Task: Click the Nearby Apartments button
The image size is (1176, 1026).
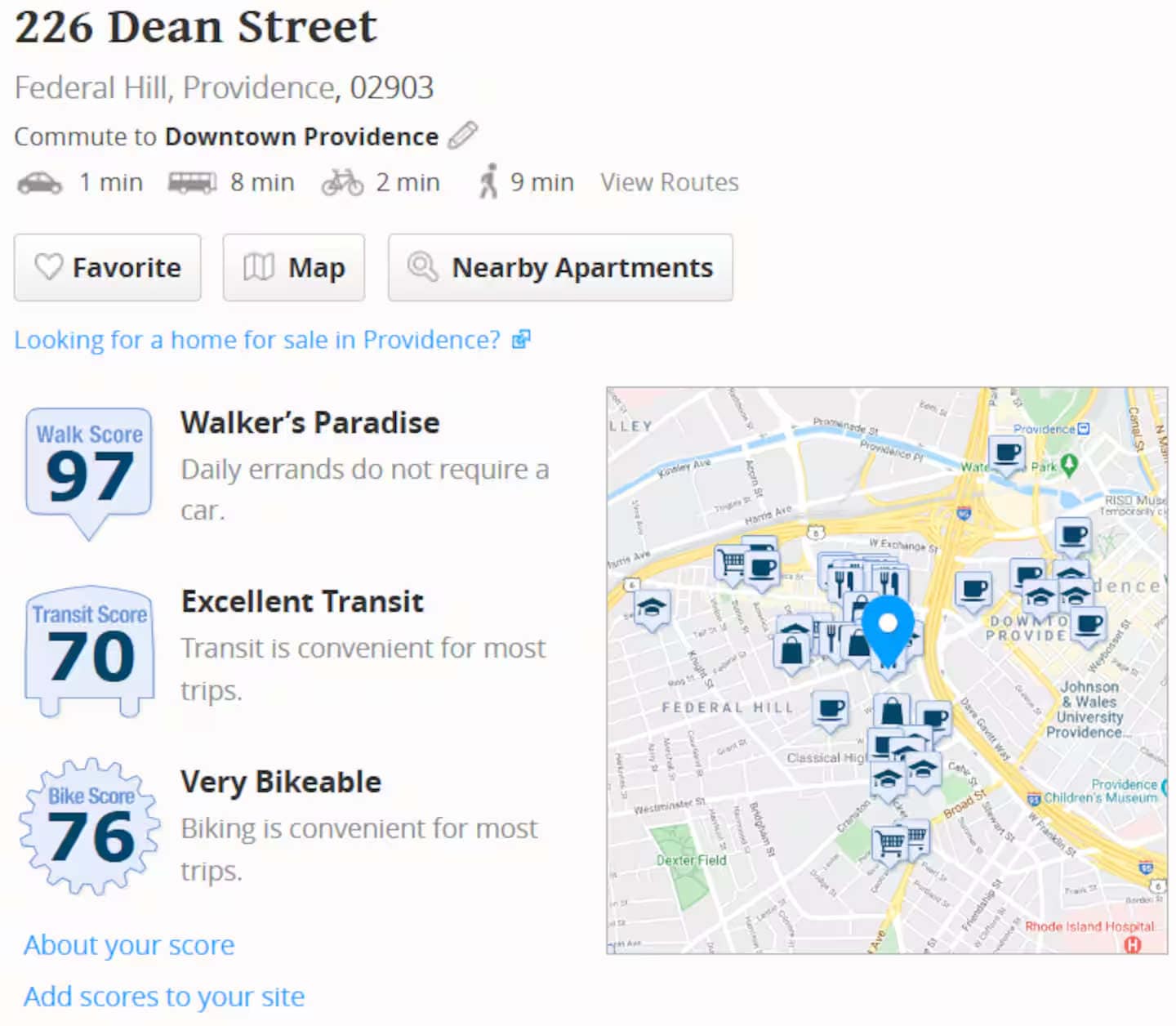Action: 560,268
